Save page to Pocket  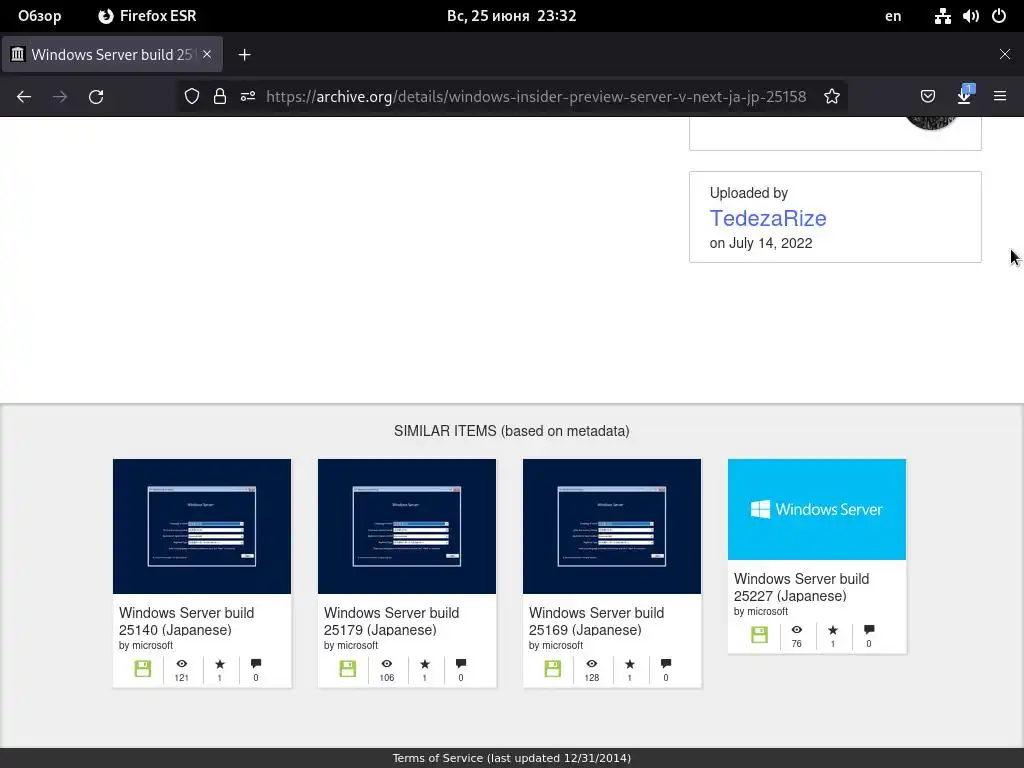point(927,97)
